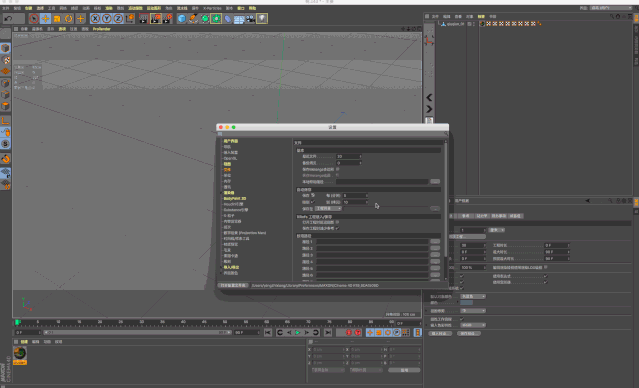This screenshot has height=388, width=639.
Task: Click the Floor environment icon
Action: (239, 18)
